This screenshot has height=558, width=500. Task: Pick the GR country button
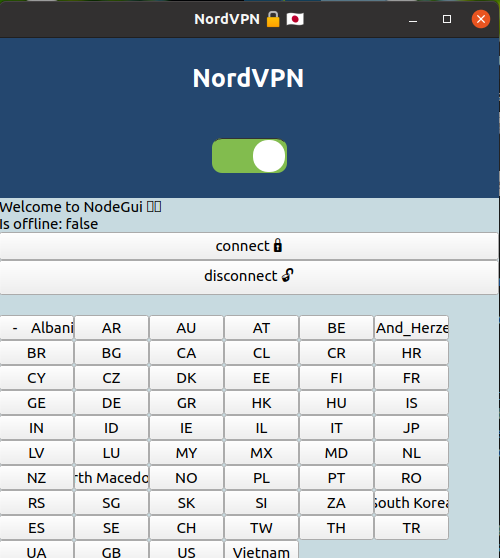pyautogui.click(x=186, y=403)
